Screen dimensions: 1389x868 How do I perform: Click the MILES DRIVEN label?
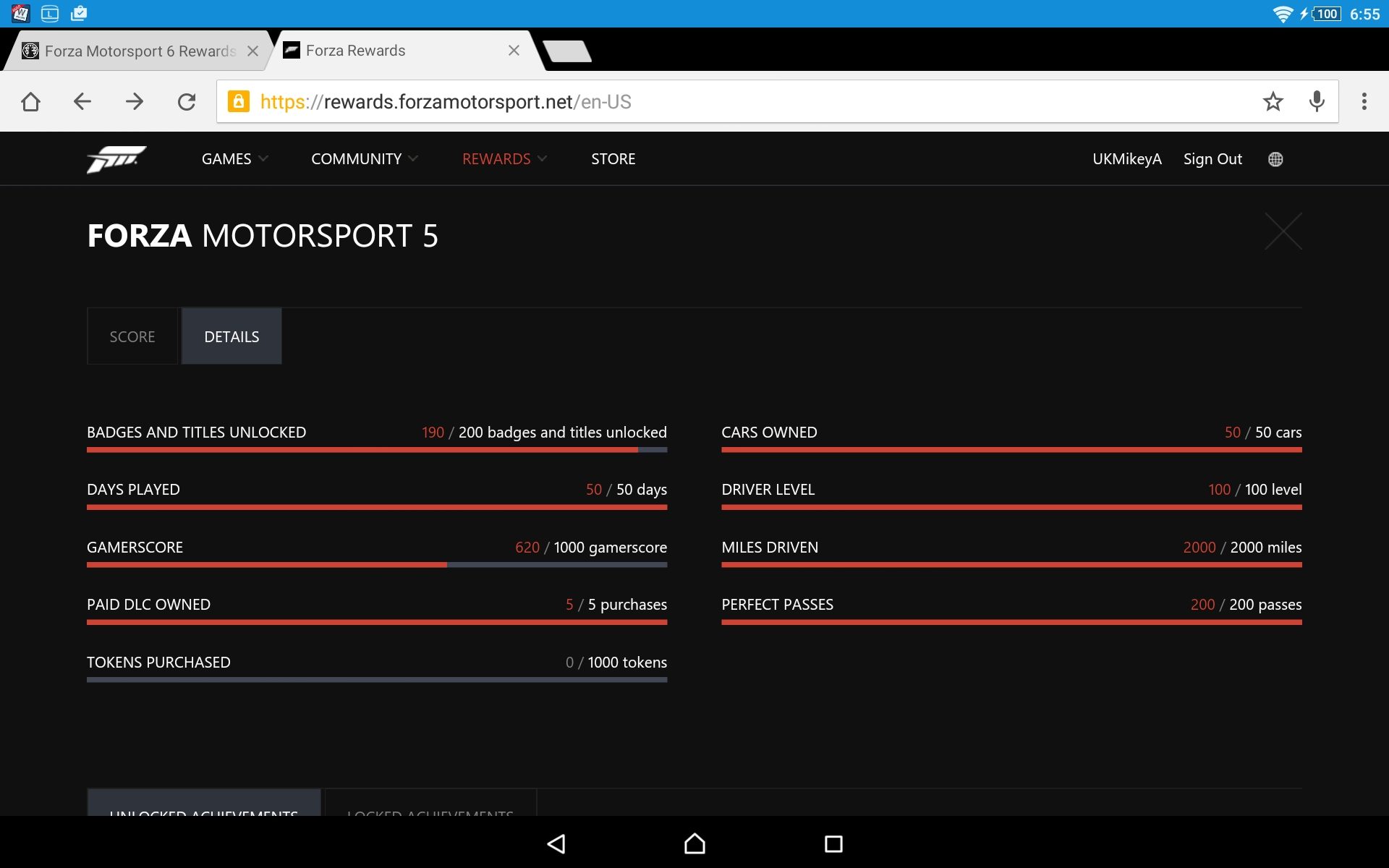(770, 548)
